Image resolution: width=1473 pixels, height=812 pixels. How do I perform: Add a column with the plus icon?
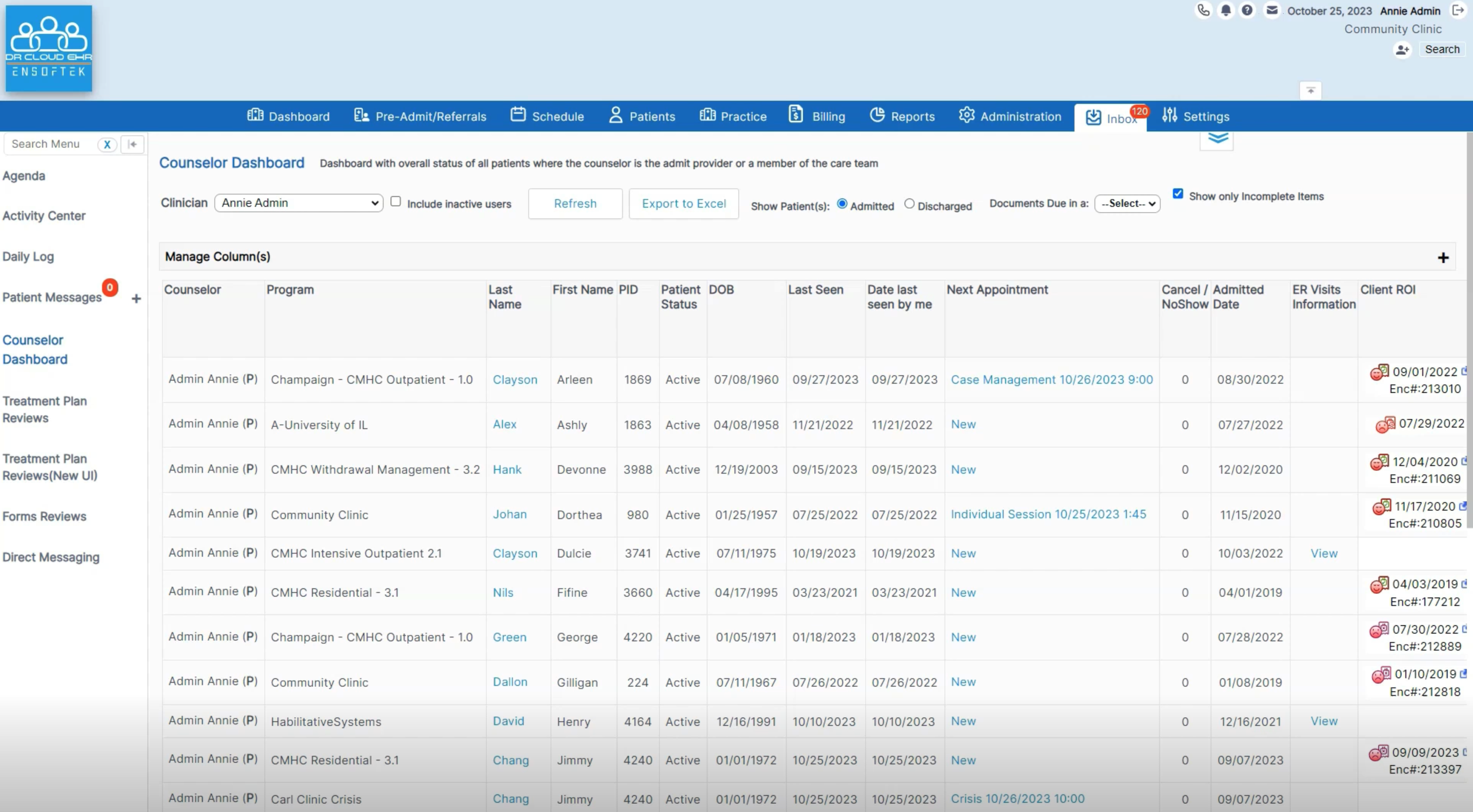(1443, 257)
